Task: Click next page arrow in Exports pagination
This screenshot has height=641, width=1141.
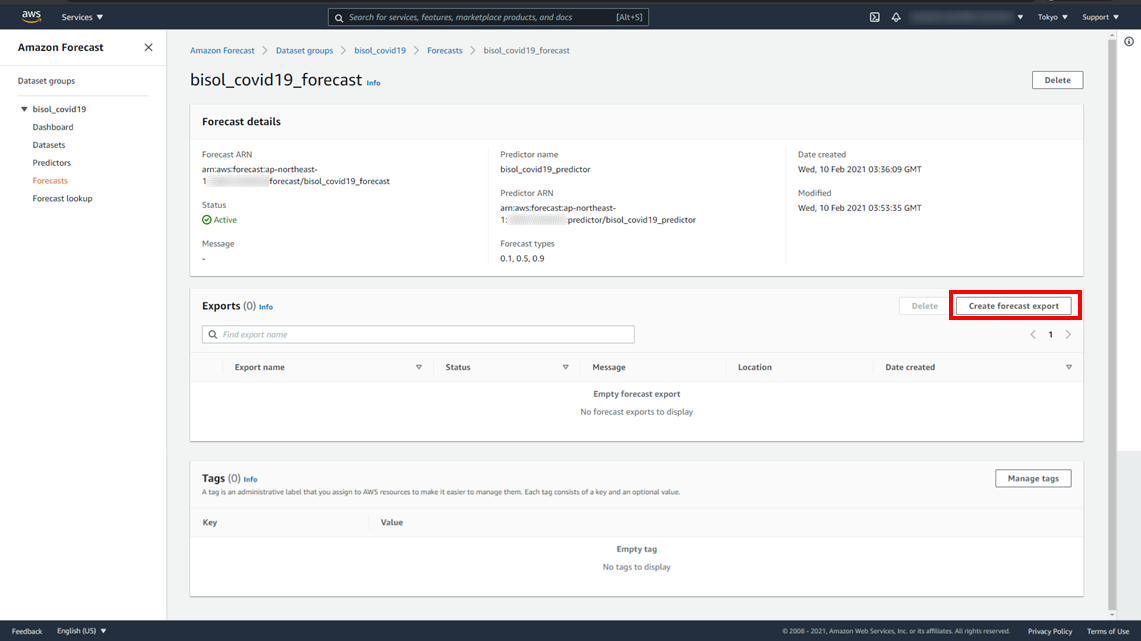Action: pyautogui.click(x=1068, y=335)
